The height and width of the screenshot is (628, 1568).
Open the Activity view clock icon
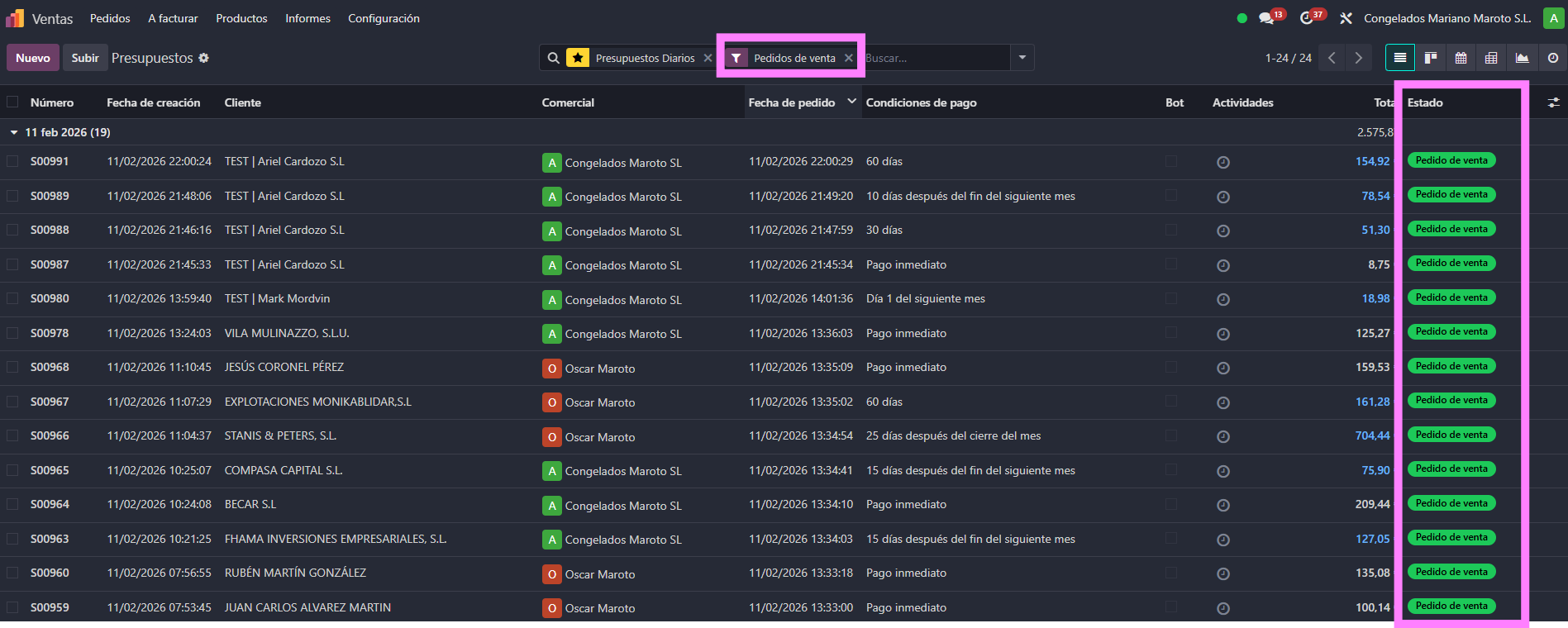pos(1552,58)
